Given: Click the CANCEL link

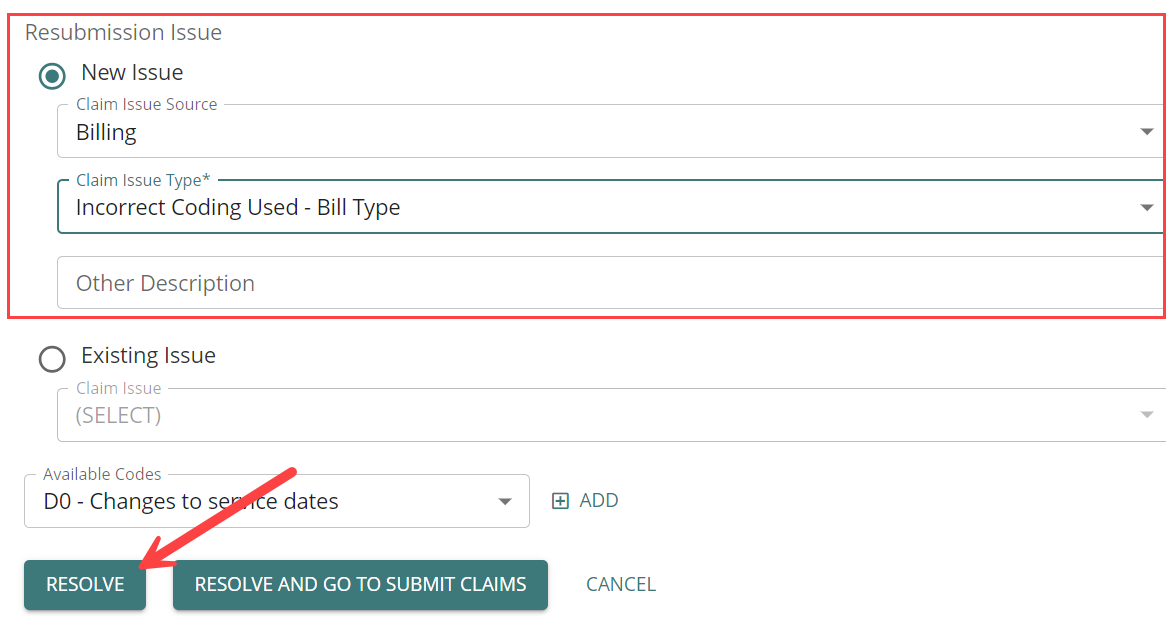Looking at the screenshot, I should pyautogui.click(x=621, y=584).
